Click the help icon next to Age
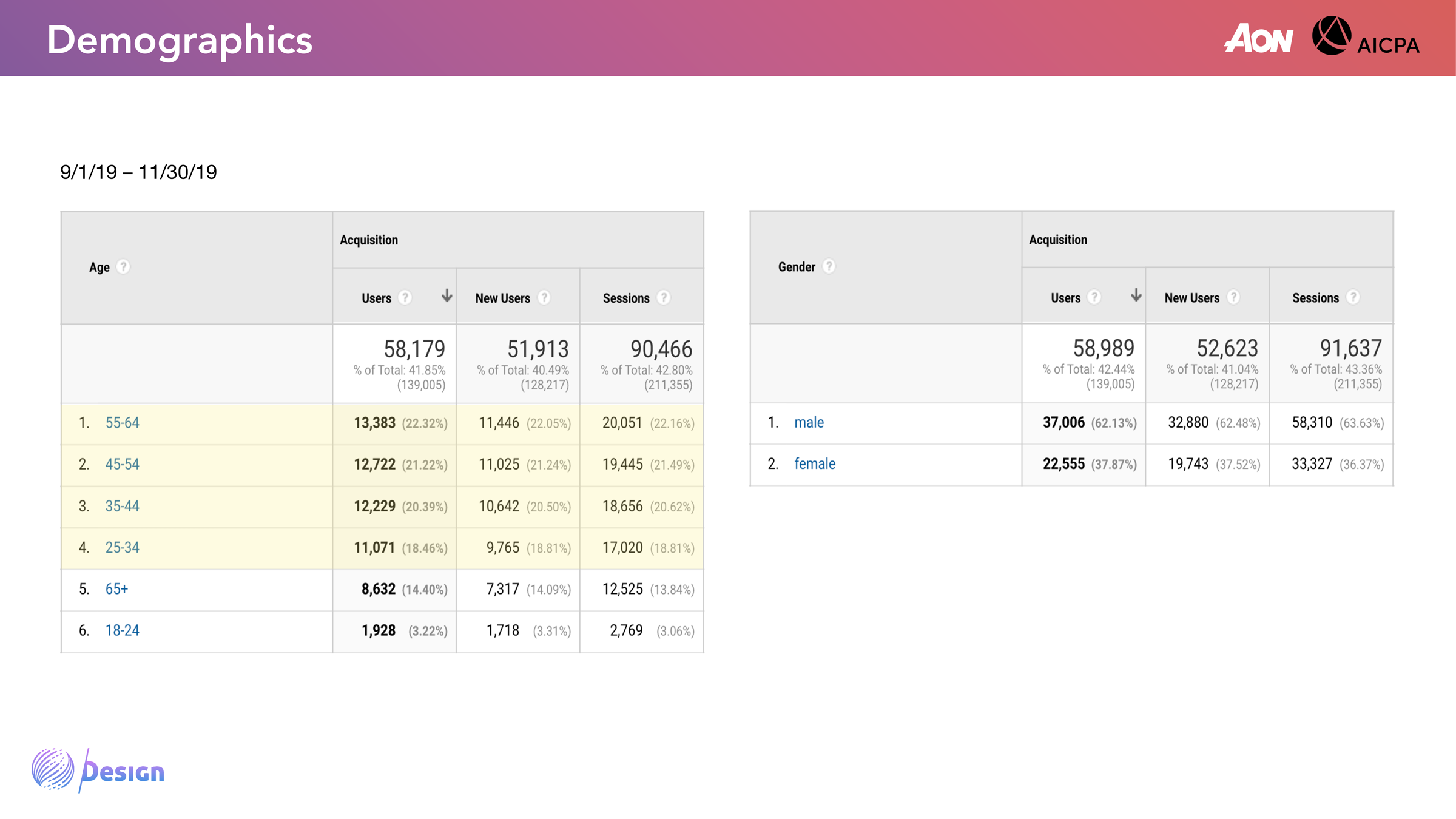The image size is (1456, 819). pyautogui.click(x=123, y=267)
